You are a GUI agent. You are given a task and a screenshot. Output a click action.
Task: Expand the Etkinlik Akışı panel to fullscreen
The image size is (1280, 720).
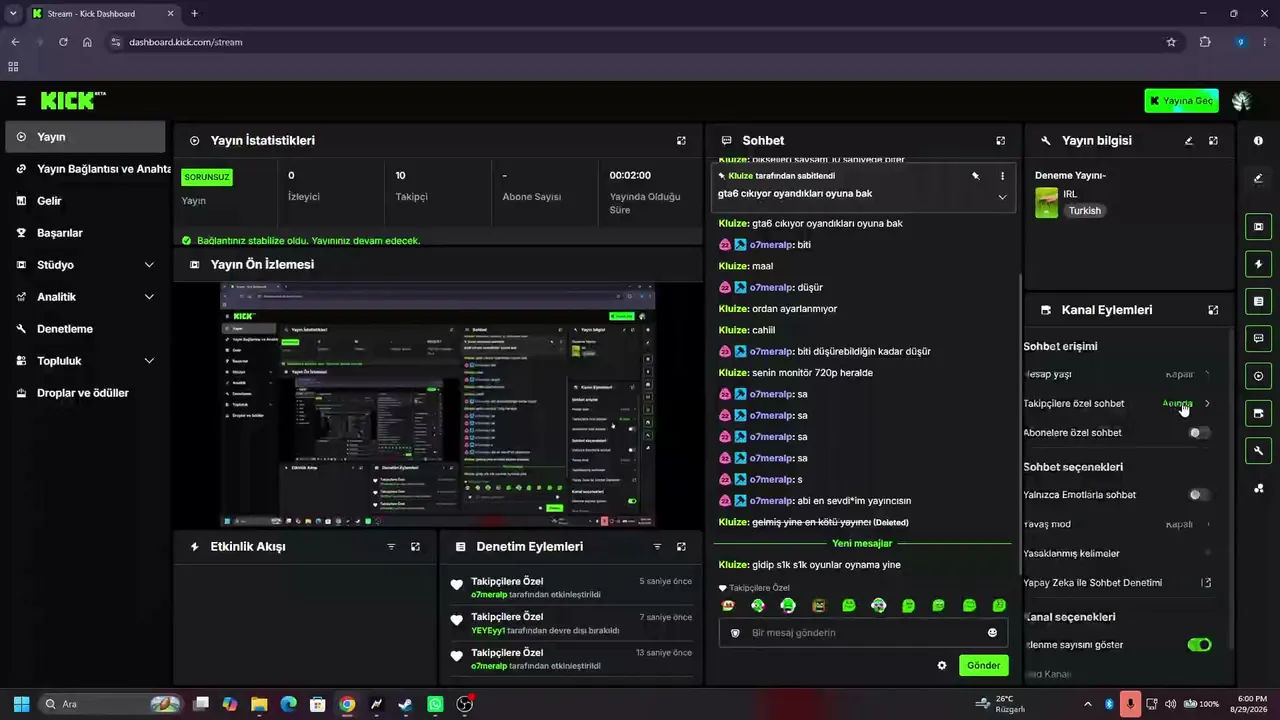(x=415, y=547)
